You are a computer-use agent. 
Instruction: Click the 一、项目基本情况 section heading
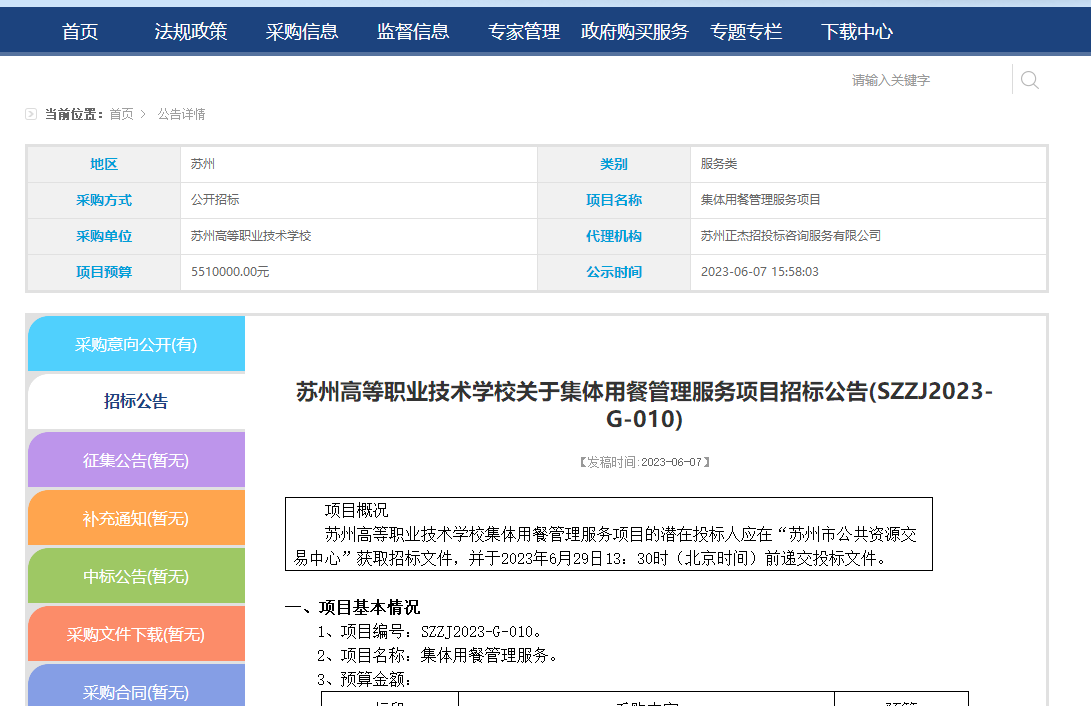(x=353, y=607)
